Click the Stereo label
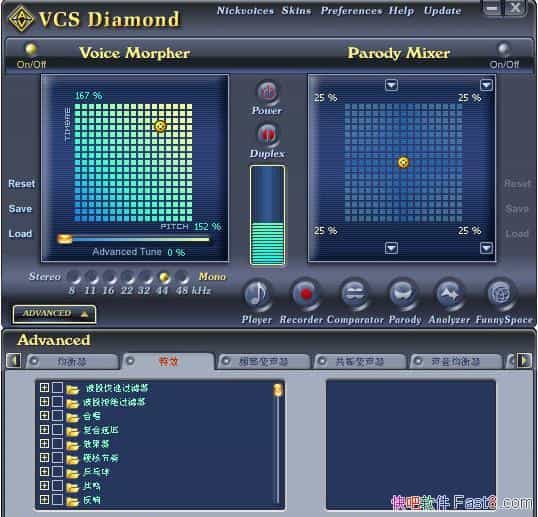 tap(45, 277)
